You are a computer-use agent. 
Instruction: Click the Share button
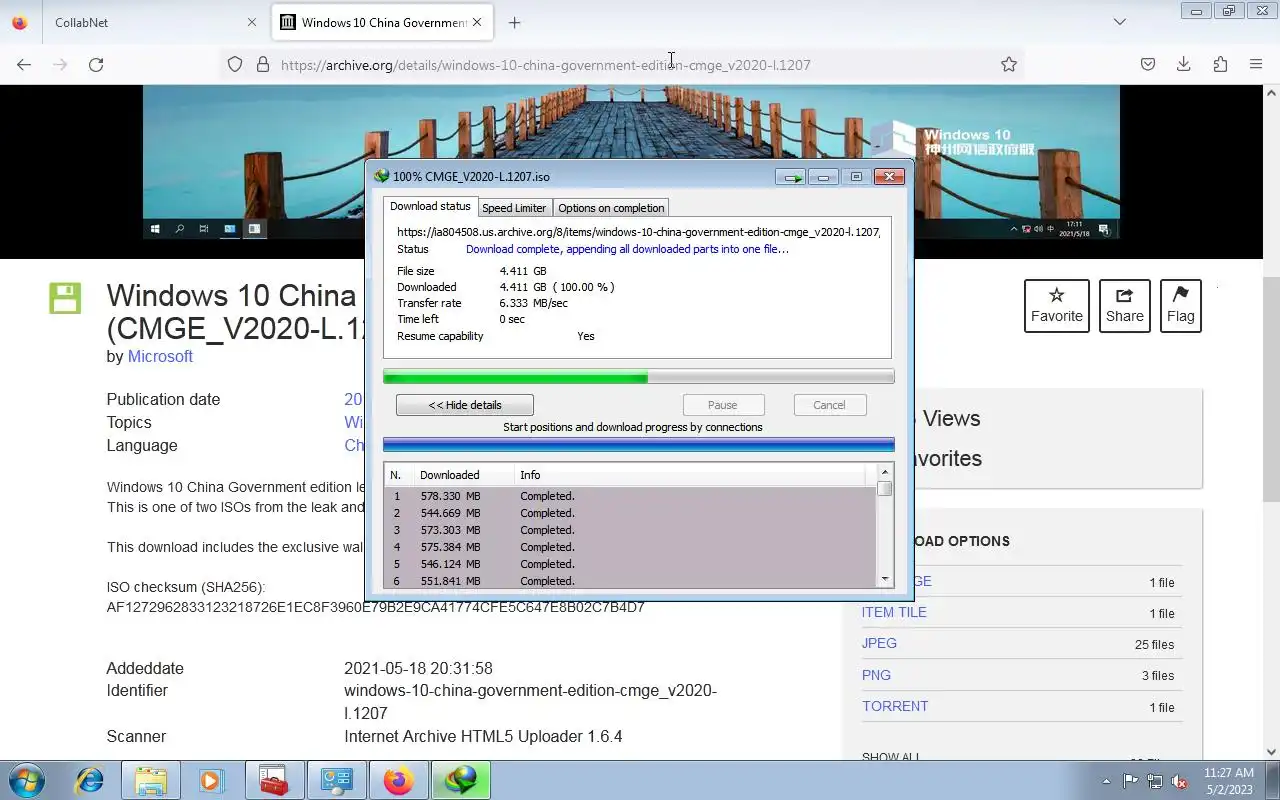click(x=1124, y=306)
